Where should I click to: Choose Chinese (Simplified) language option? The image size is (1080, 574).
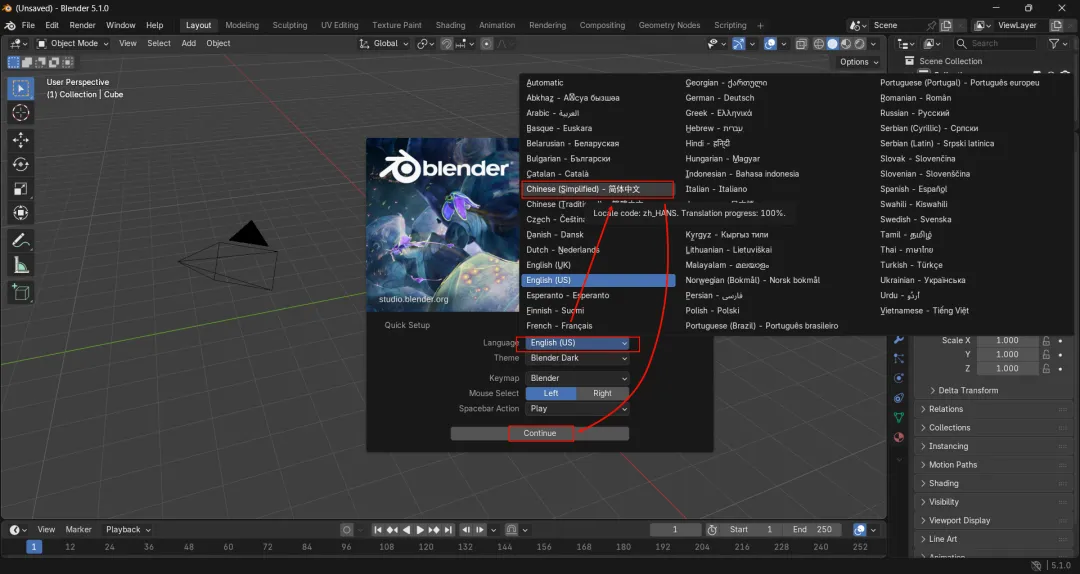(x=598, y=189)
